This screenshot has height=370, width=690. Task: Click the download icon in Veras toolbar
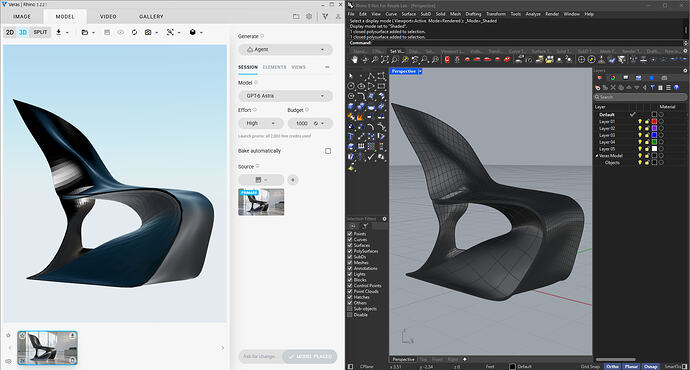point(59,33)
